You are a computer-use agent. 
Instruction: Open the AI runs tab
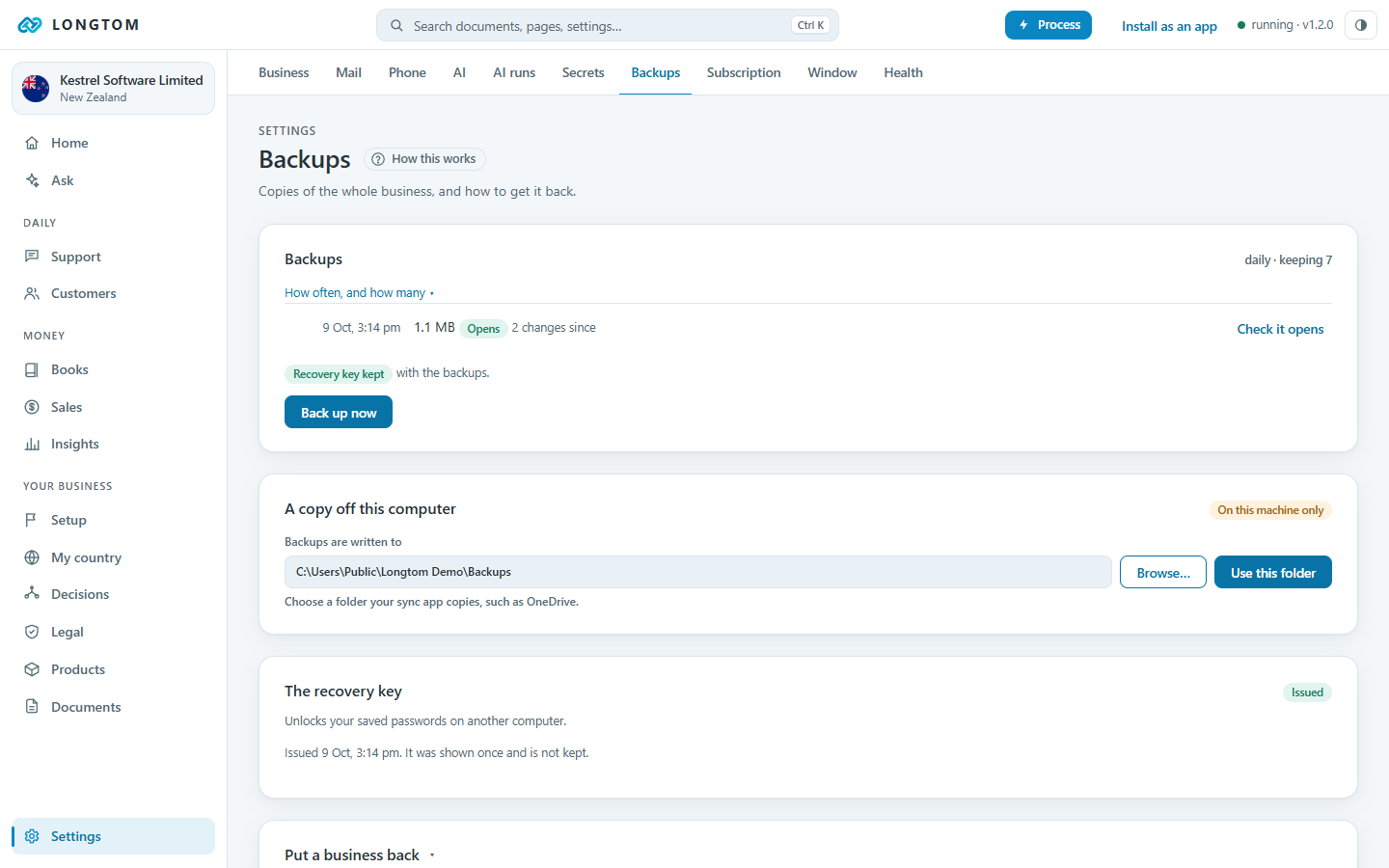514,72
